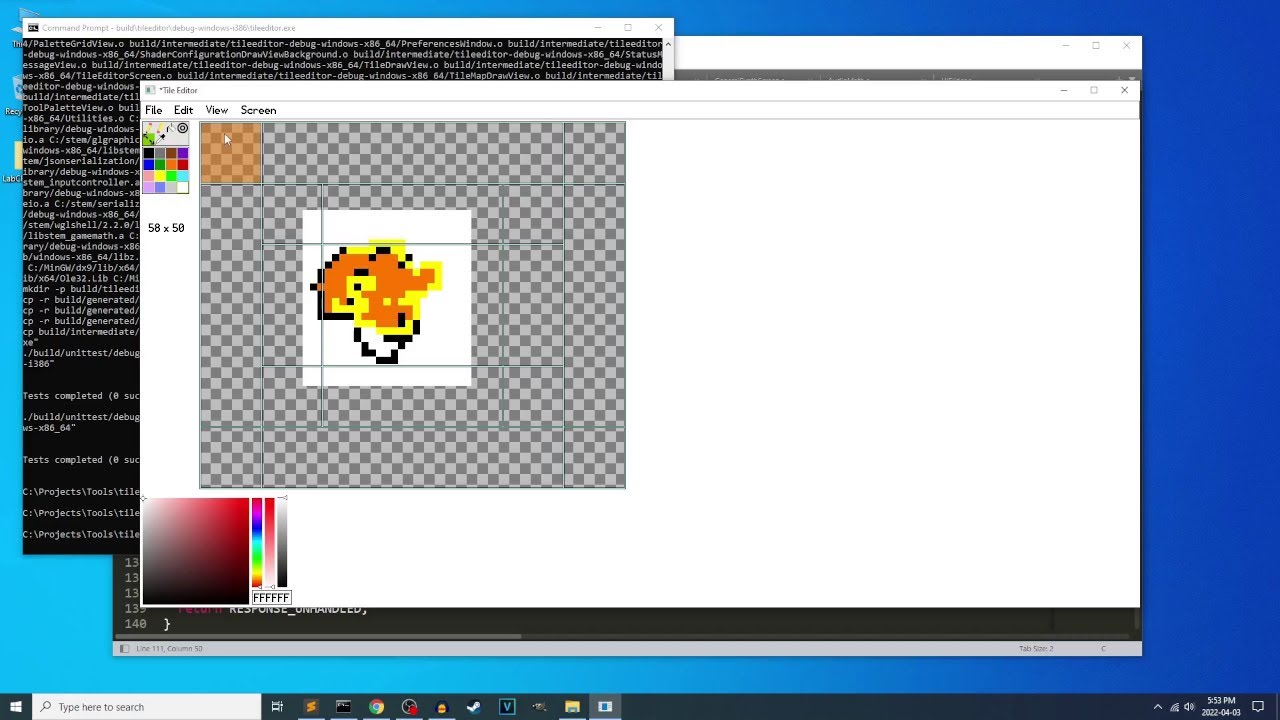Image resolution: width=1280 pixels, height=720 pixels.
Task: Pick the yellow palette swatch
Action: pos(160,175)
